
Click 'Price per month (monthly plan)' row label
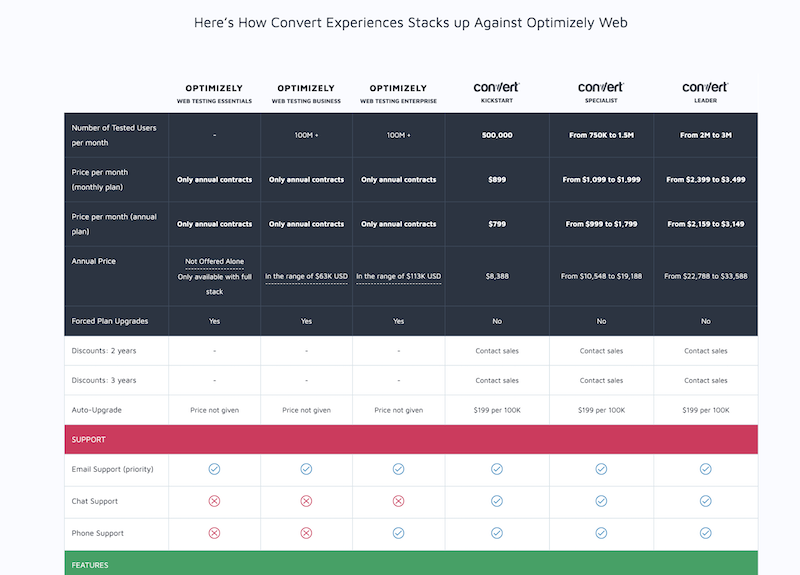pos(100,180)
